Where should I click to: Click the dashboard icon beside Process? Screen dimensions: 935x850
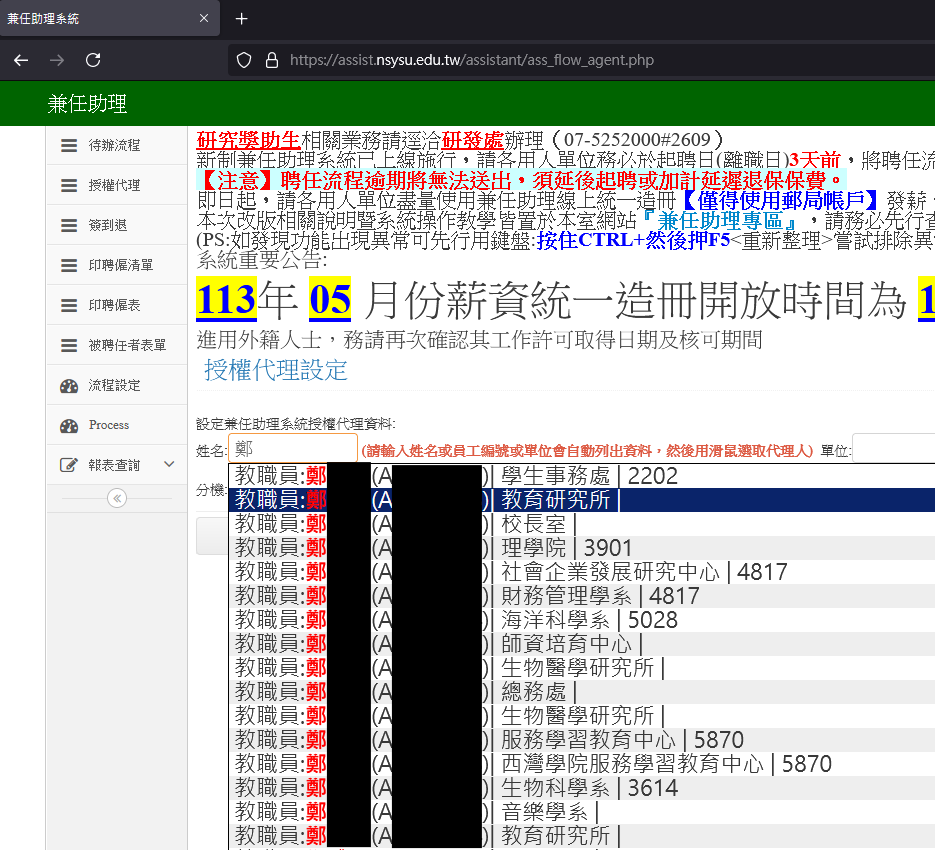pos(69,426)
